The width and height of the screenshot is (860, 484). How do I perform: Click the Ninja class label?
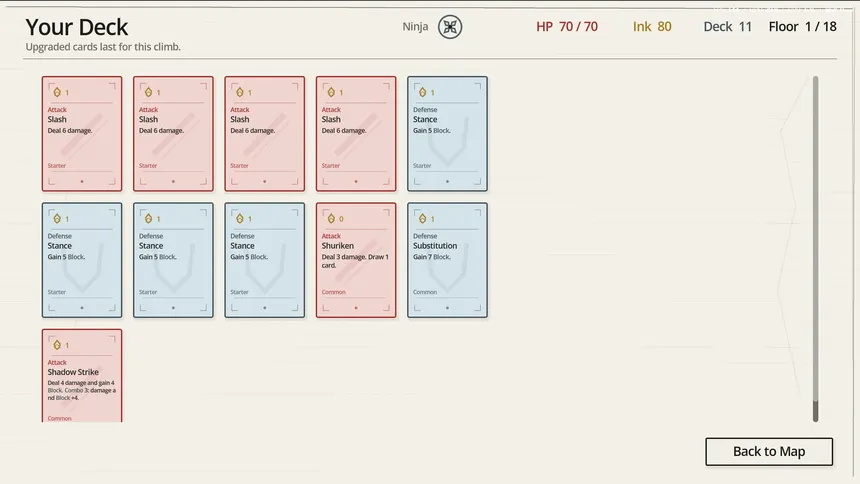click(x=415, y=26)
